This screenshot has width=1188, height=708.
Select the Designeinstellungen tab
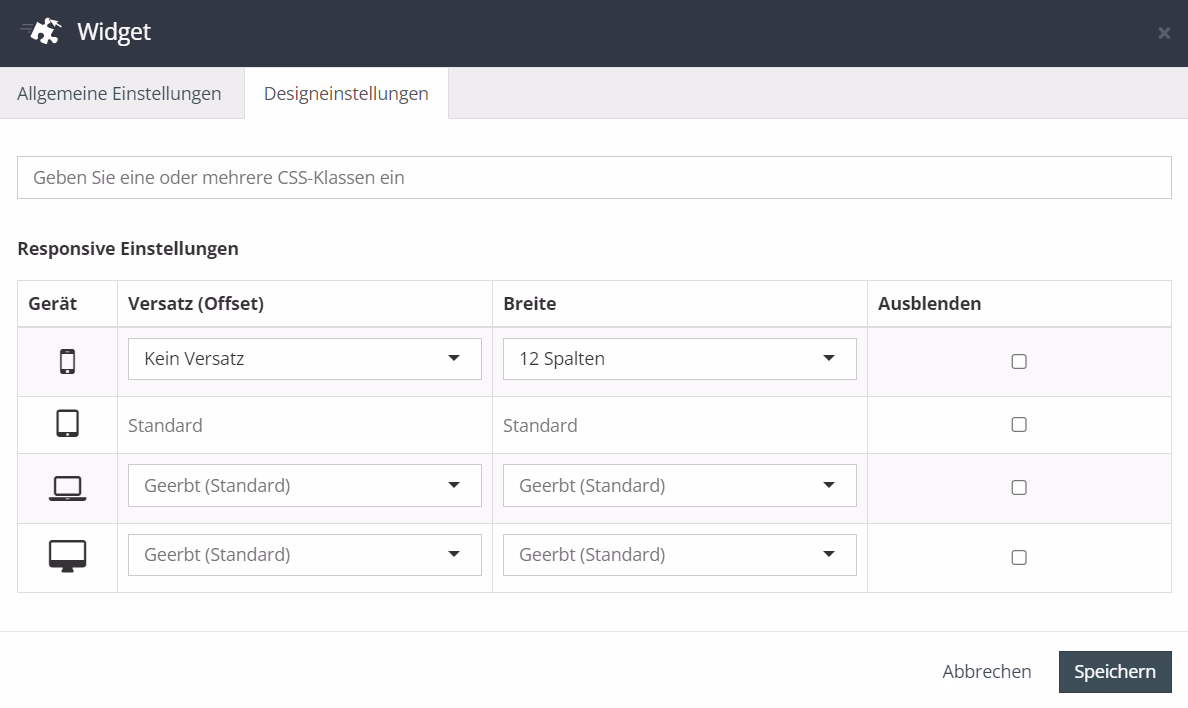346,93
